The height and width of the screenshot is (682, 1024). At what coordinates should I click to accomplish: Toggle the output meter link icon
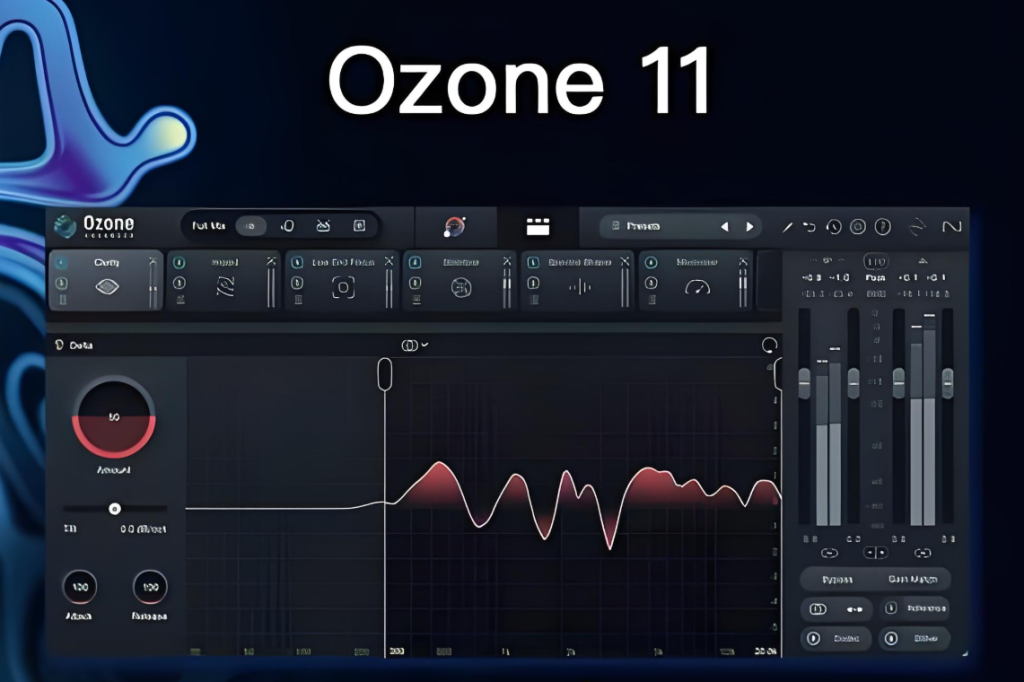pyautogui.click(x=923, y=553)
